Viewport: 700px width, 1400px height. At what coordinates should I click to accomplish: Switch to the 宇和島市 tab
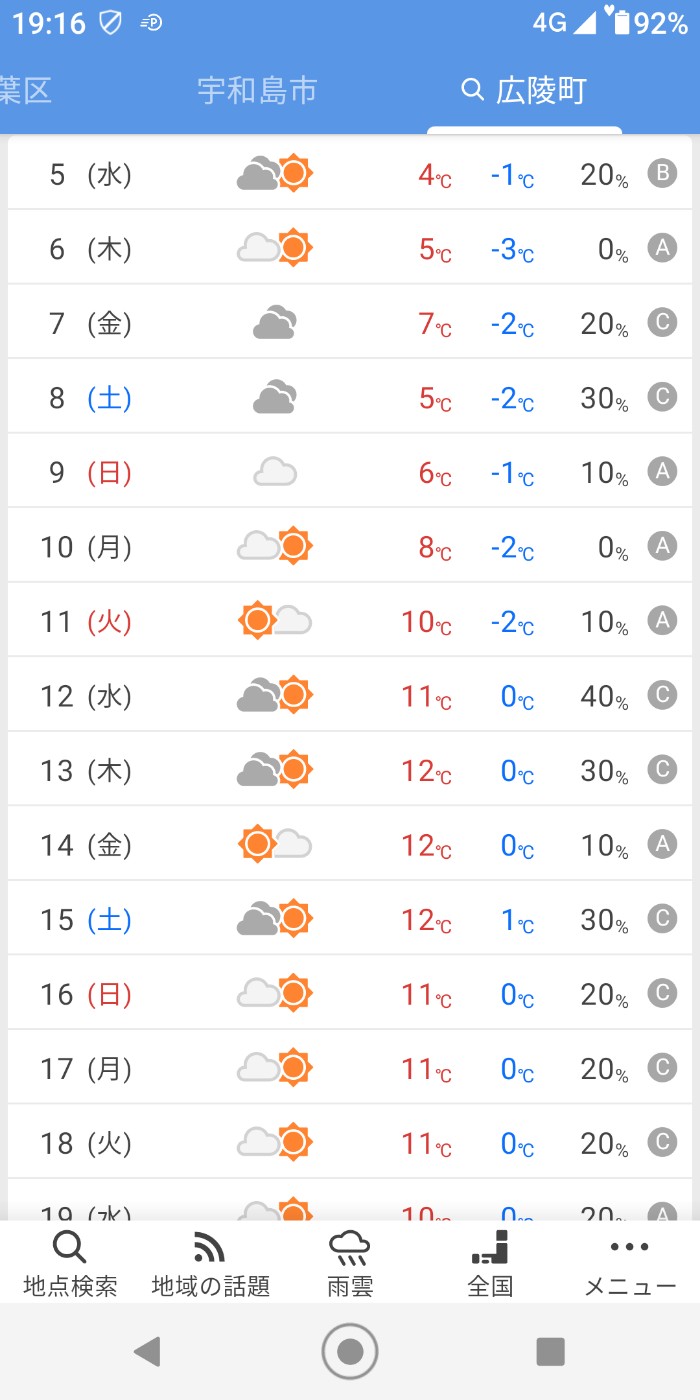click(257, 91)
